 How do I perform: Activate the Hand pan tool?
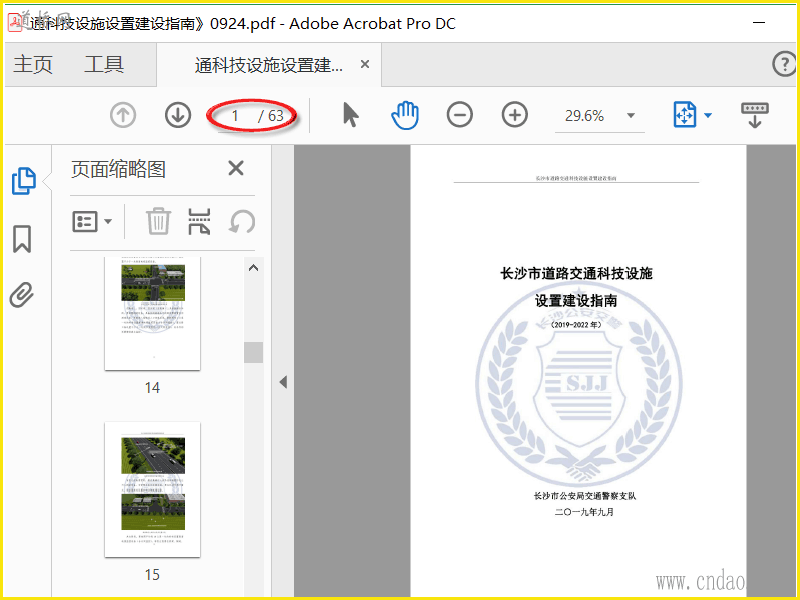tap(405, 115)
